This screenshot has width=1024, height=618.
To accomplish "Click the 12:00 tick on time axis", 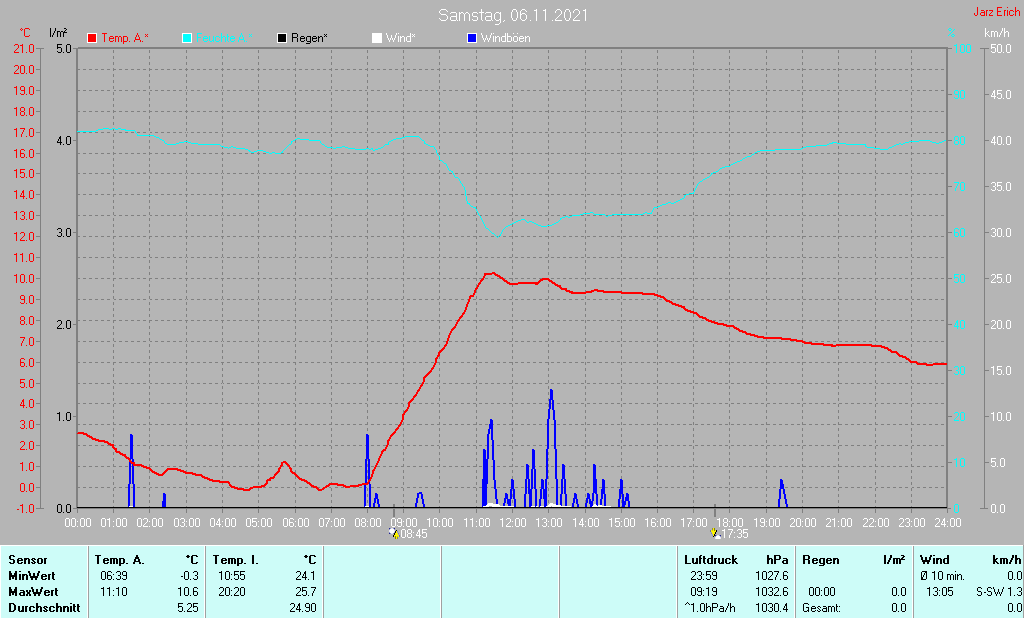I will [x=513, y=523].
